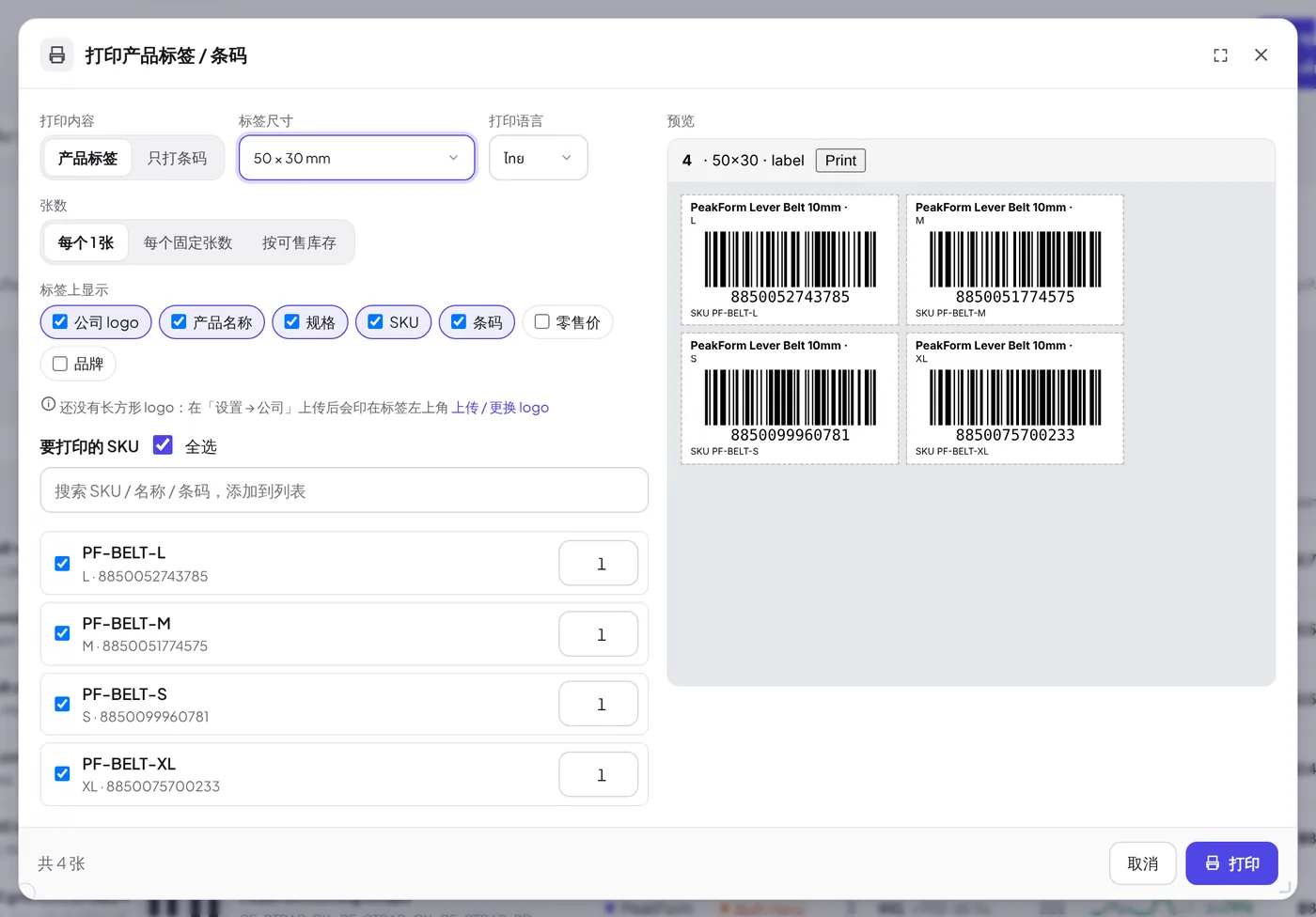Click the 取消 cancel button
Viewport: 1316px width, 917px height.
pos(1142,863)
